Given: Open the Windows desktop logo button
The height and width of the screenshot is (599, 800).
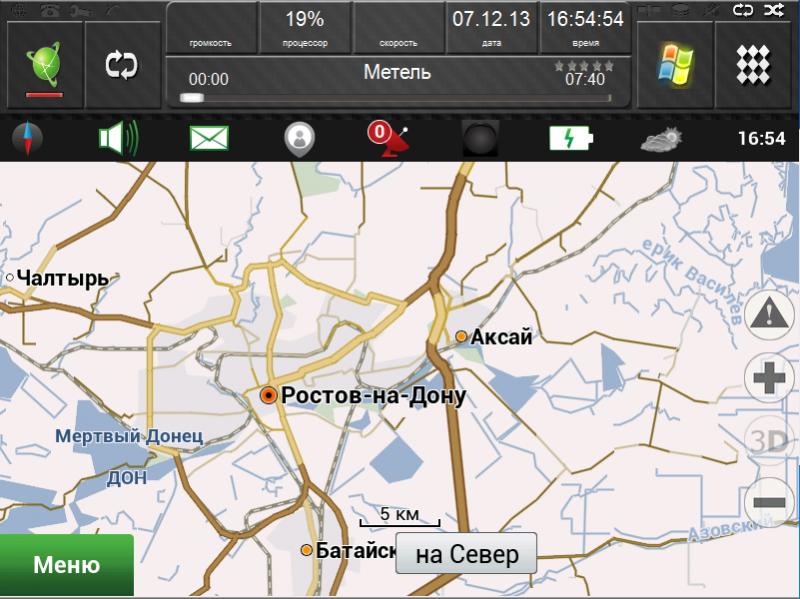Looking at the screenshot, I should 675,65.
